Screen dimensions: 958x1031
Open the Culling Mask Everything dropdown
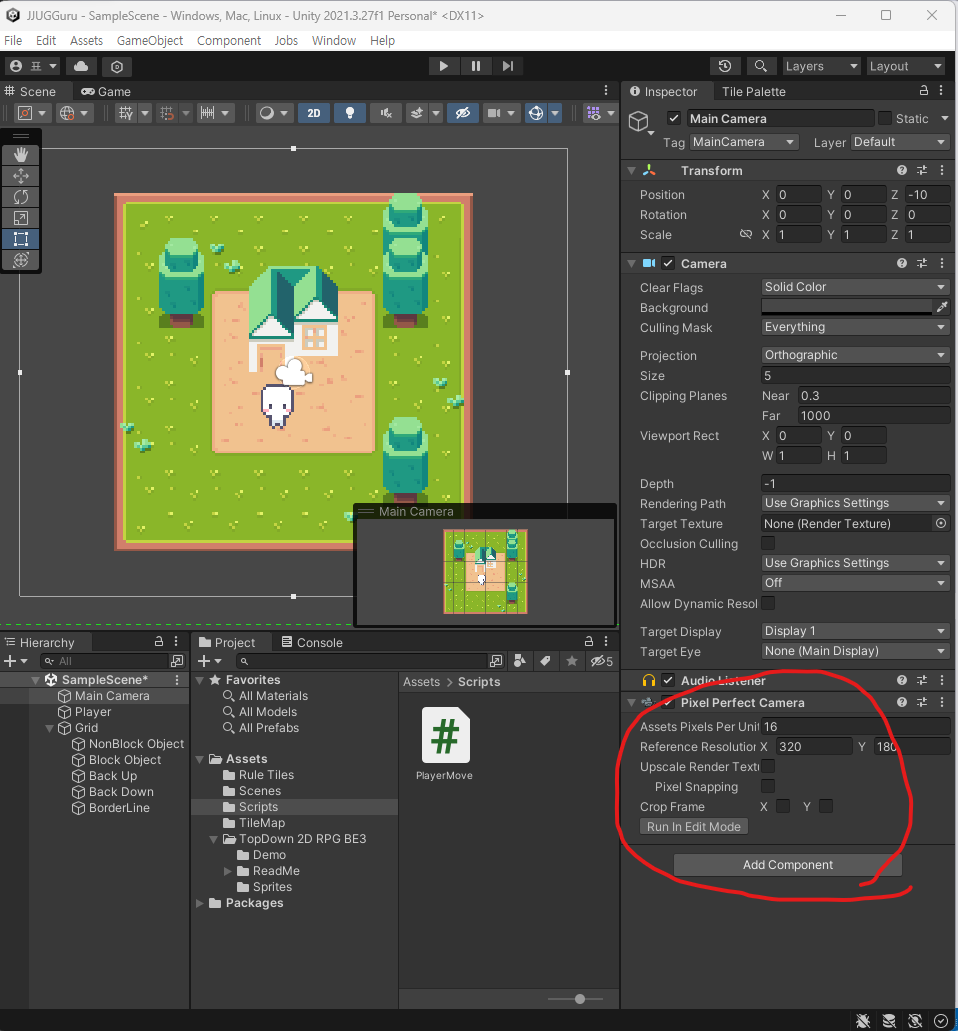click(x=855, y=327)
